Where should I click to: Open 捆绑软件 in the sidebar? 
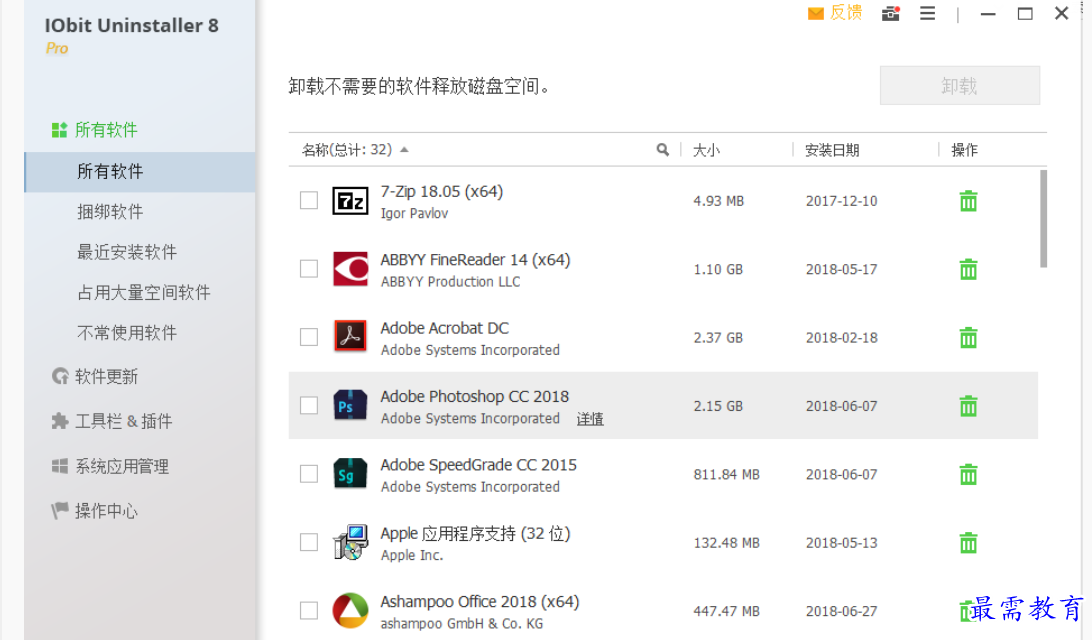click(110, 212)
